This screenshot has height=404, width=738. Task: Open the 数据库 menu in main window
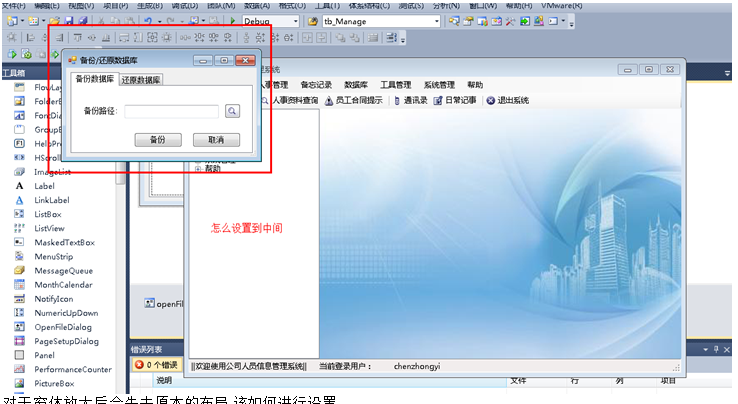point(356,85)
